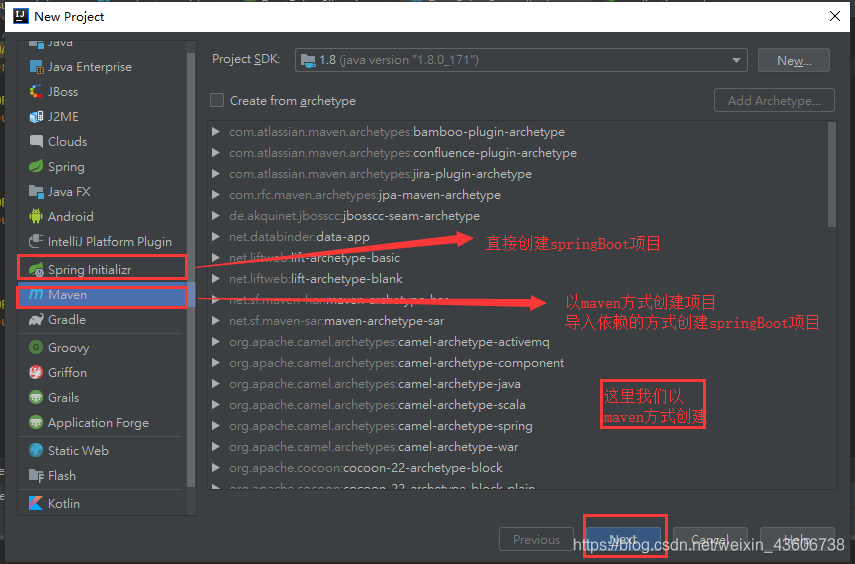855x564 pixels.
Task: Expand the cocoon-22-archetype-block entry
Action: pyautogui.click(x=216, y=468)
